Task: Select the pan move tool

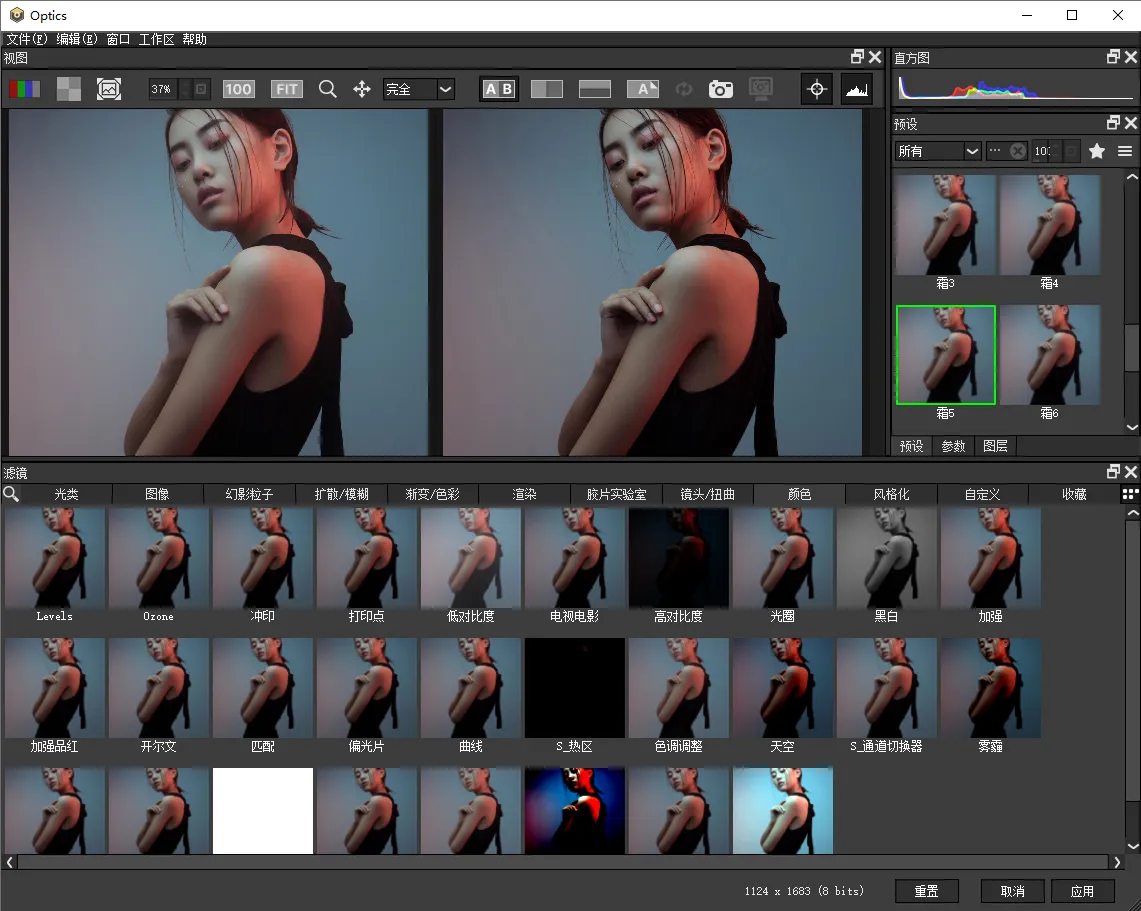Action: pos(362,89)
